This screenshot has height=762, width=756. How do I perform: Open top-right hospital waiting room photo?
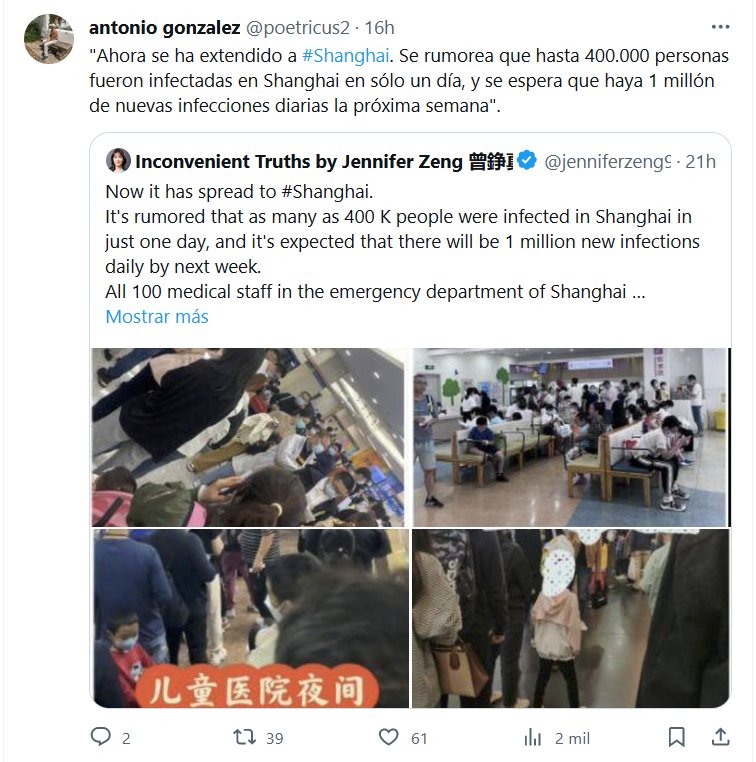tap(571, 437)
